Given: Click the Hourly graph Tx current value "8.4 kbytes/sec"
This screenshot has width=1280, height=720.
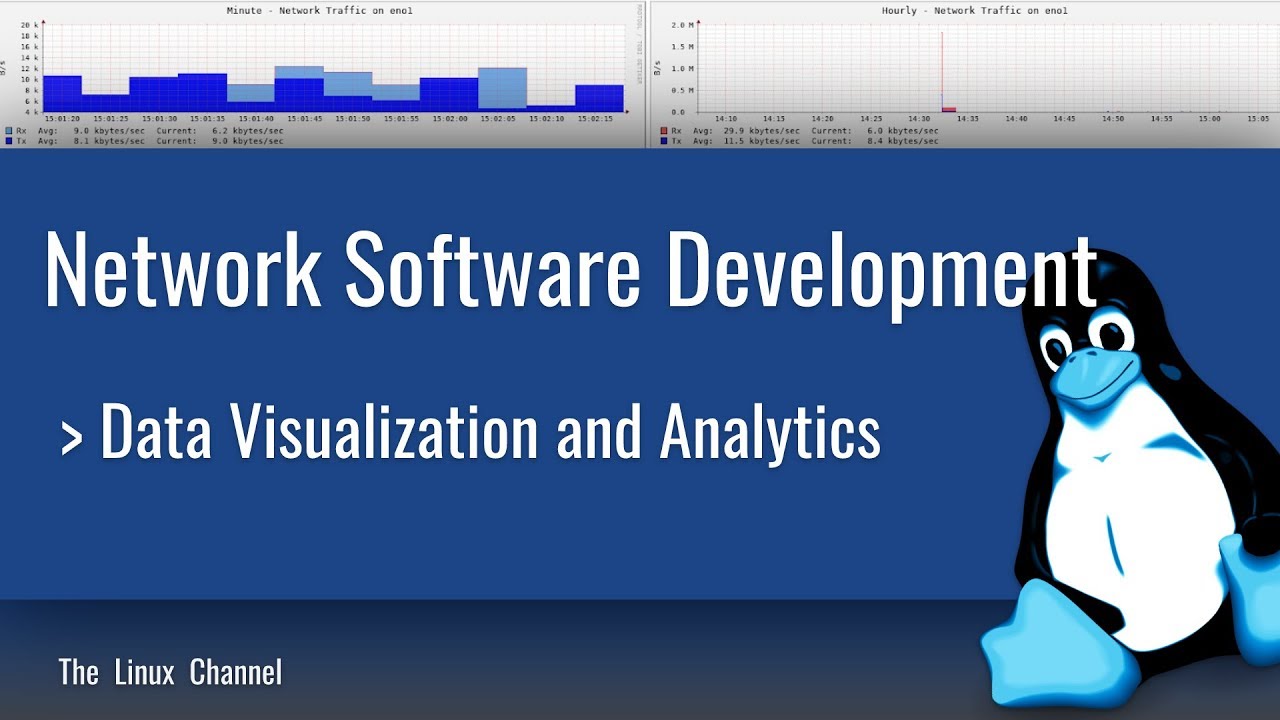Looking at the screenshot, I should (x=903, y=141).
